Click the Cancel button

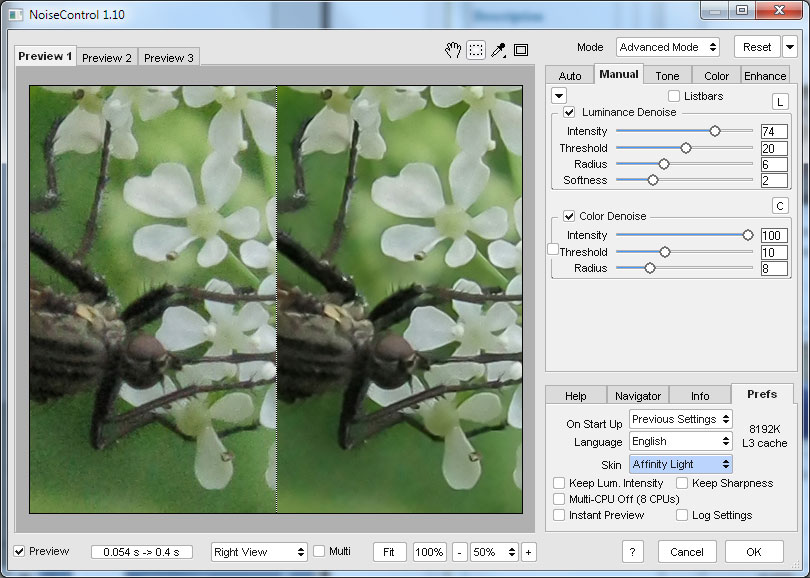click(687, 552)
